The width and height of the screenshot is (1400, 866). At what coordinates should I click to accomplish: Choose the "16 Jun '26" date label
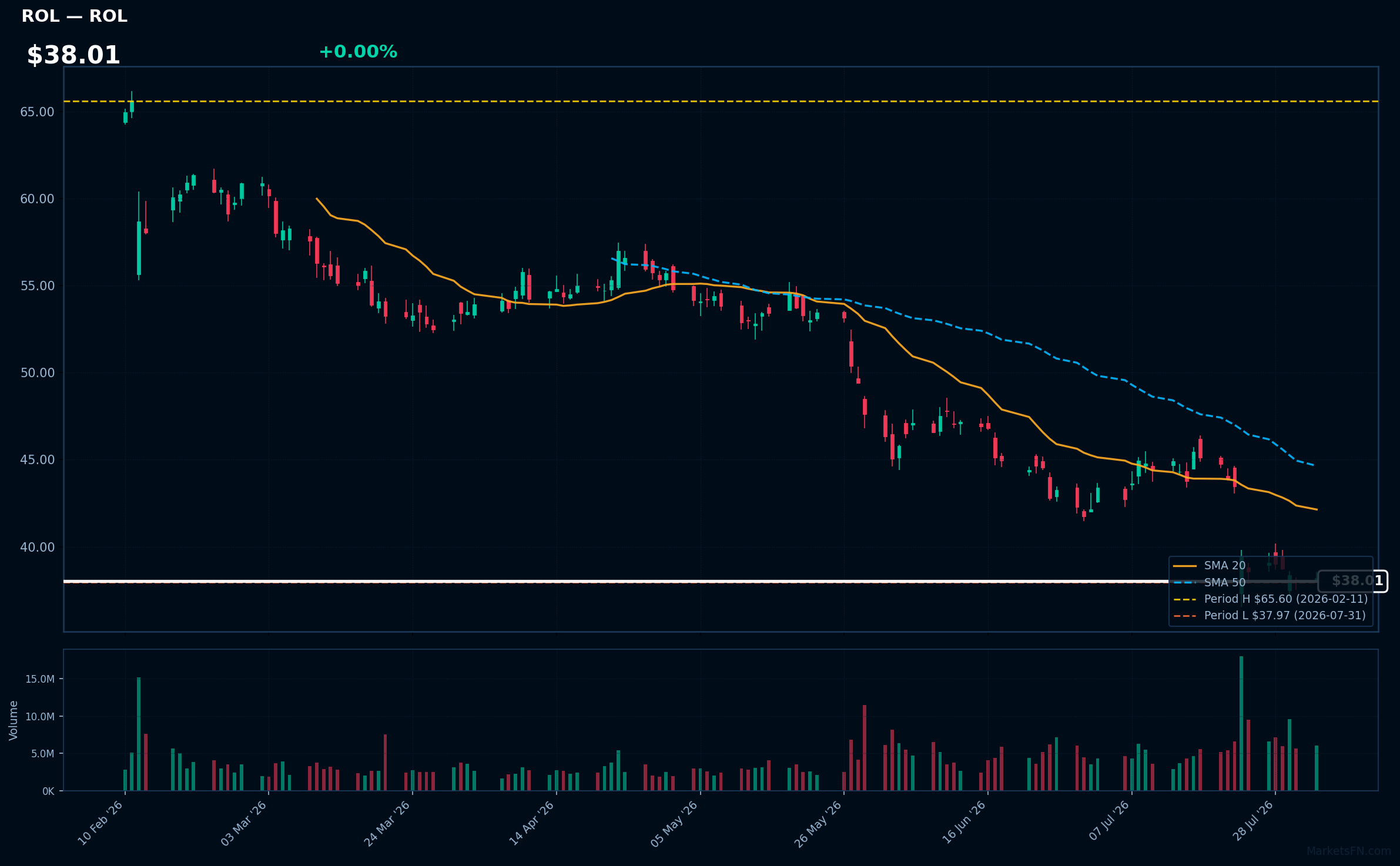coord(964,823)
